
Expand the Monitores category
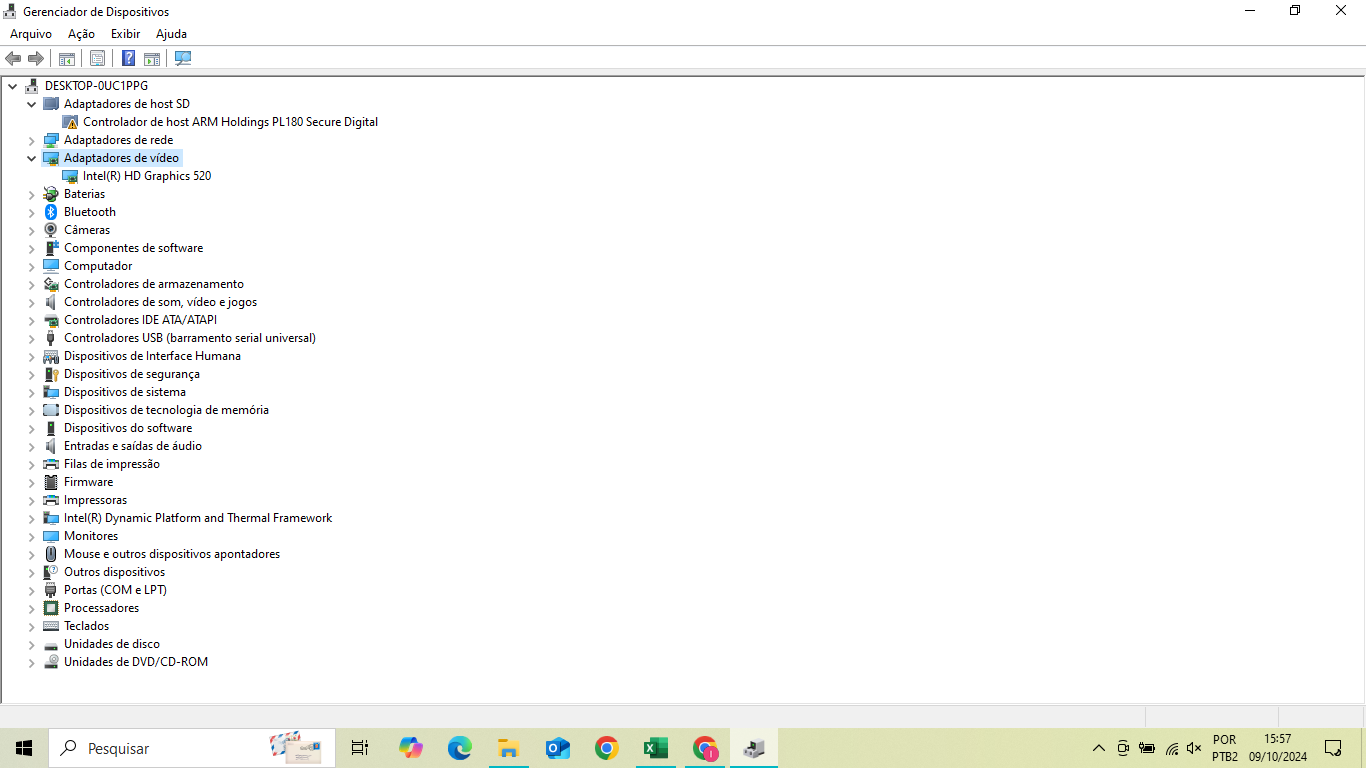(x=31, y=536)
